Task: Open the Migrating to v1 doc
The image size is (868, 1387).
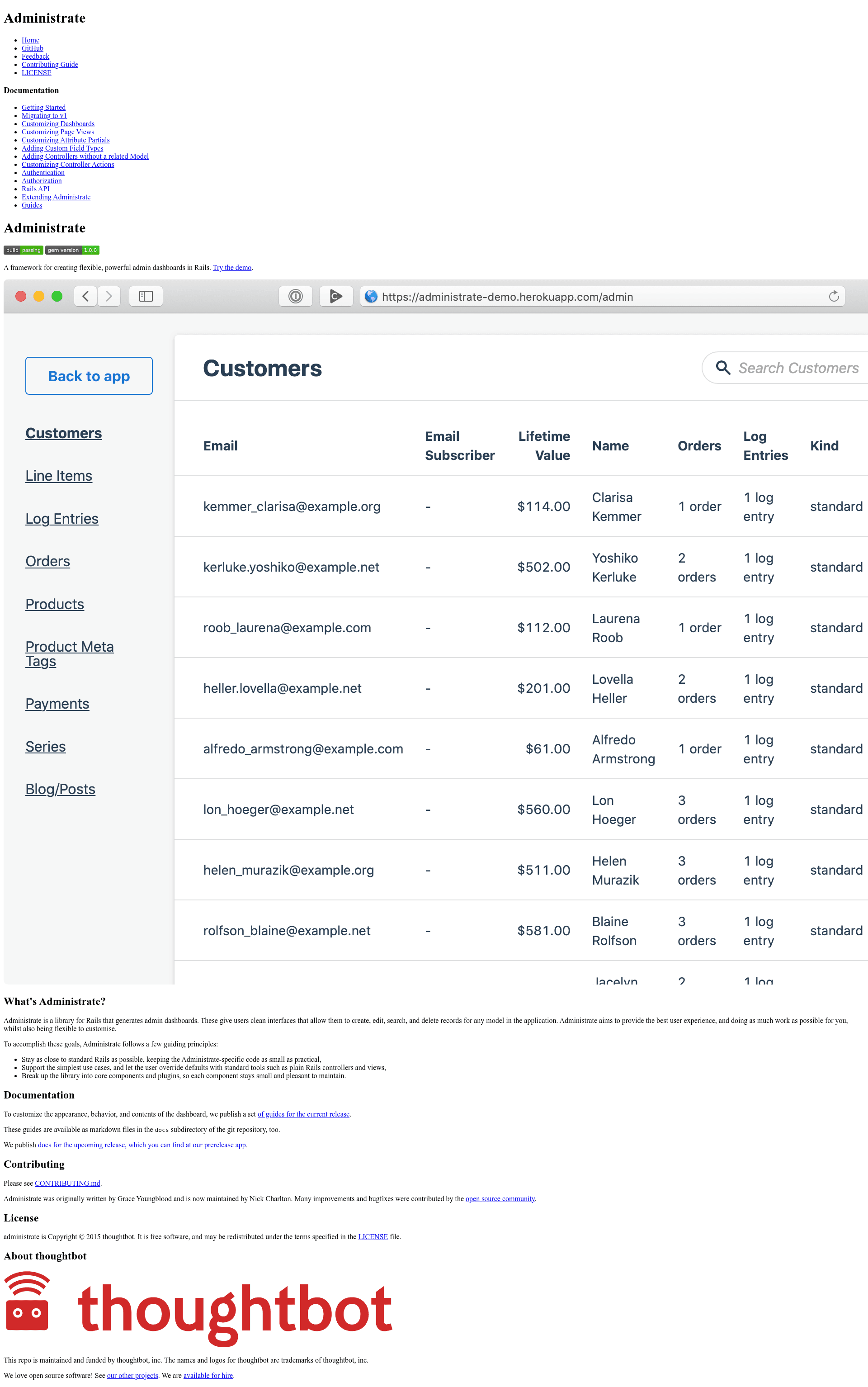Action: click(x=44, y=115)
